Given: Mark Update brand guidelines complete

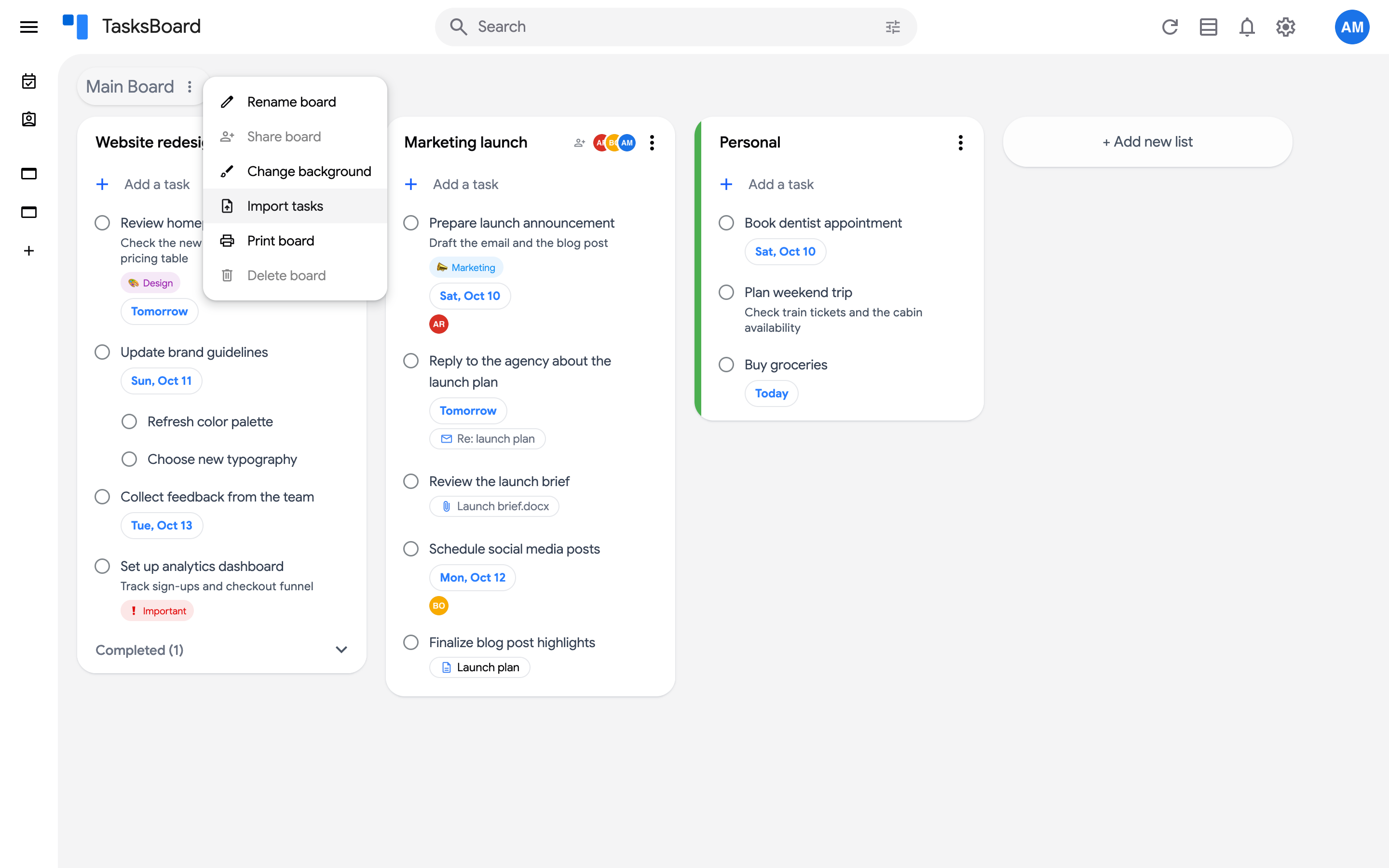Looking at the screenshot, I should tap(102, 352).
